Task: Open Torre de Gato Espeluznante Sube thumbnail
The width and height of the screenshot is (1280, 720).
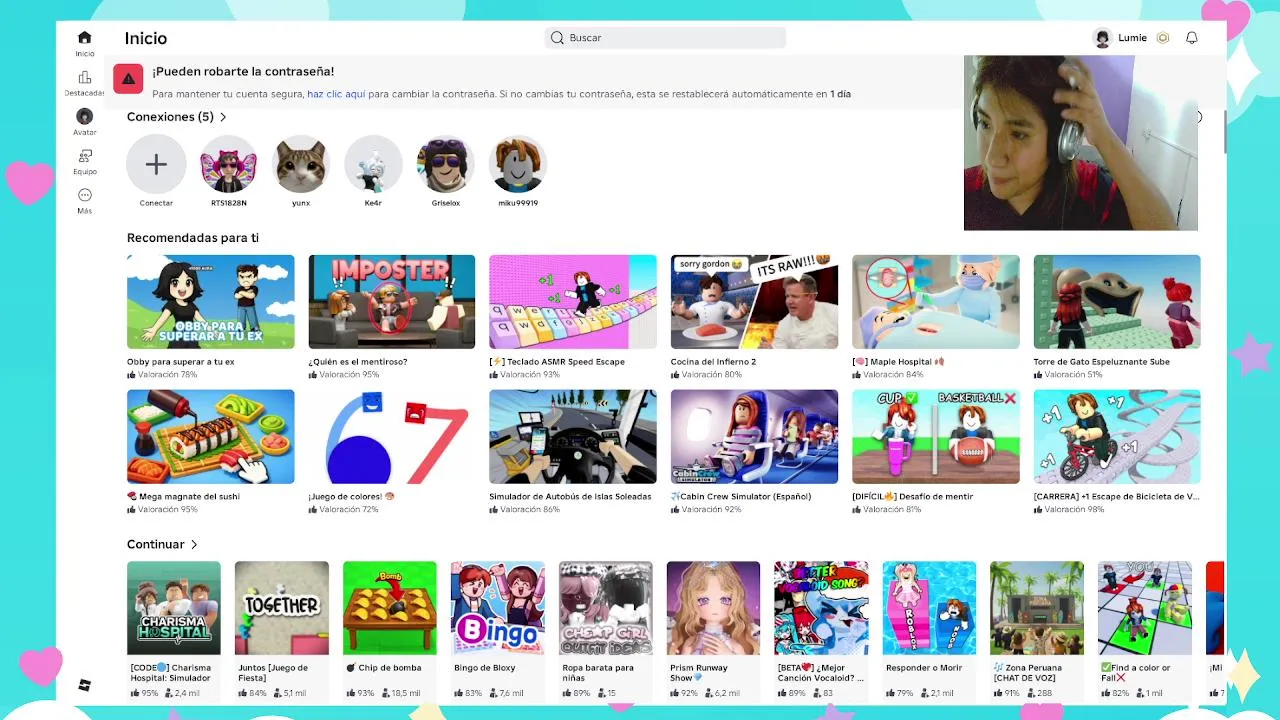Action: tap(1117, 302)
